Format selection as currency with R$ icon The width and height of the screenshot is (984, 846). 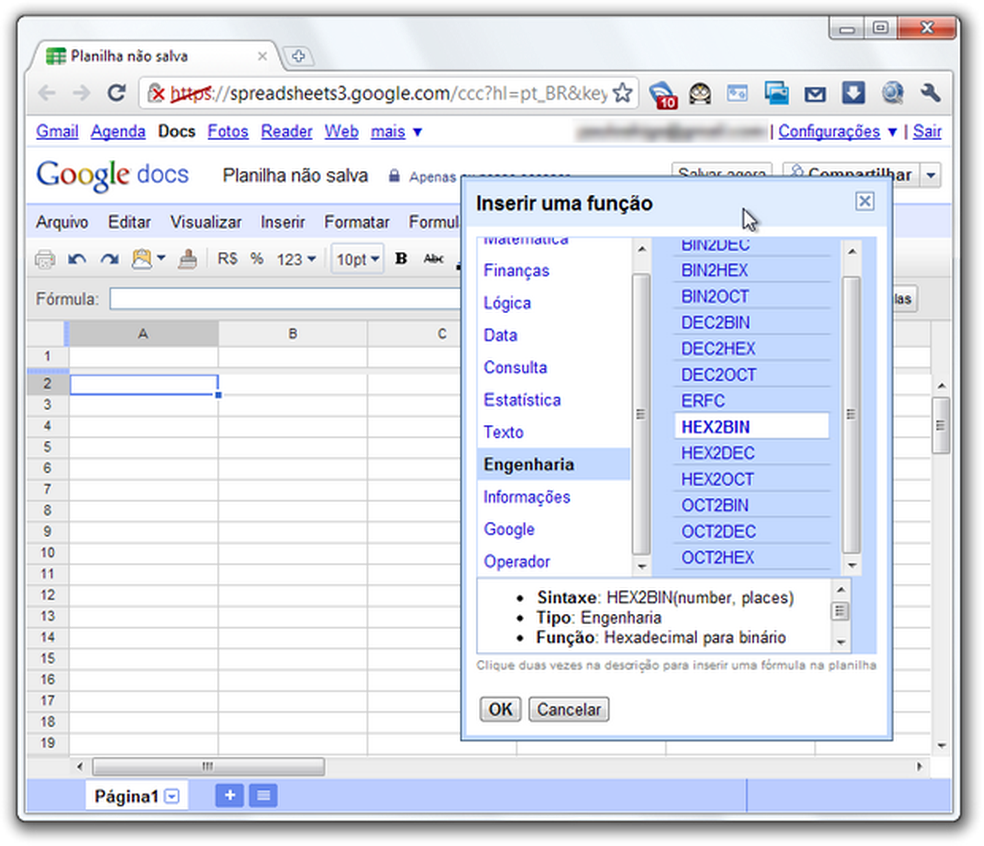(227, 258)
